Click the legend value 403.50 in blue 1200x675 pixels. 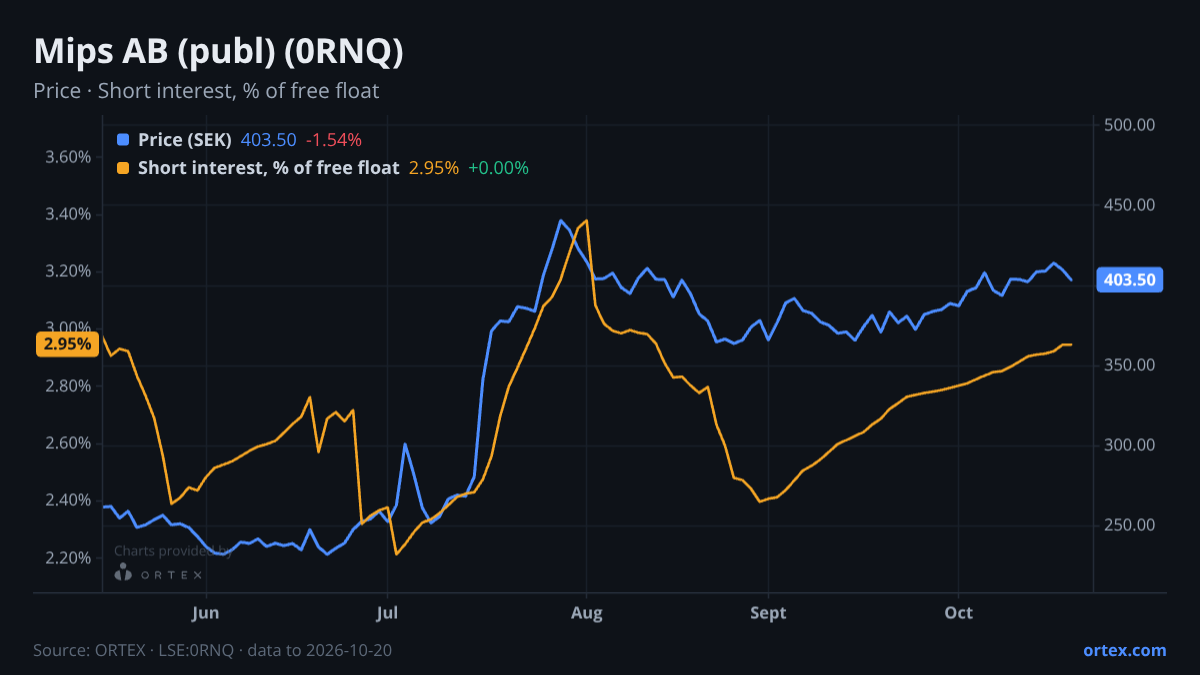pos(268,140)
